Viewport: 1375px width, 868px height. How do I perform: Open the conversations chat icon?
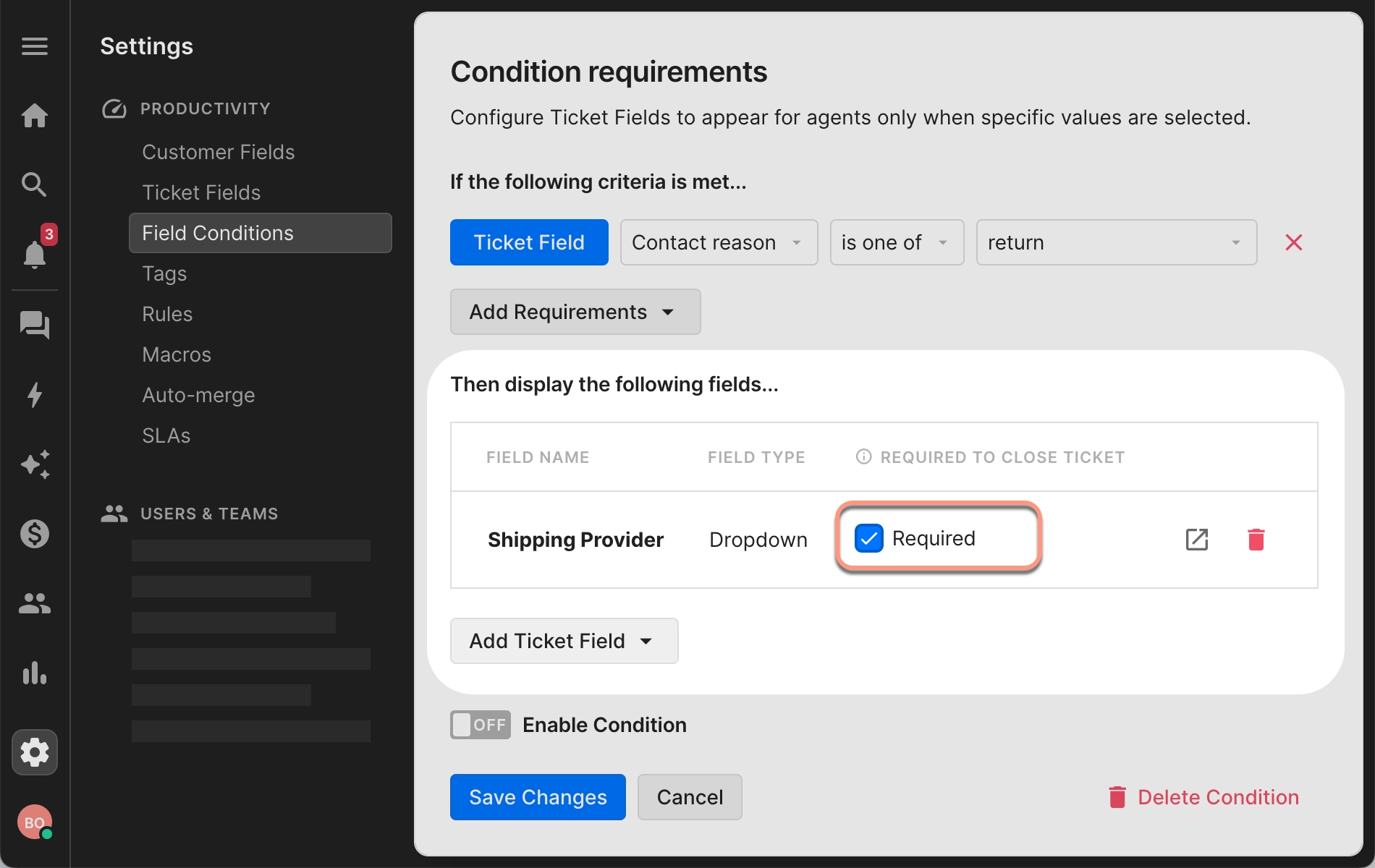(x=34, y=325)
